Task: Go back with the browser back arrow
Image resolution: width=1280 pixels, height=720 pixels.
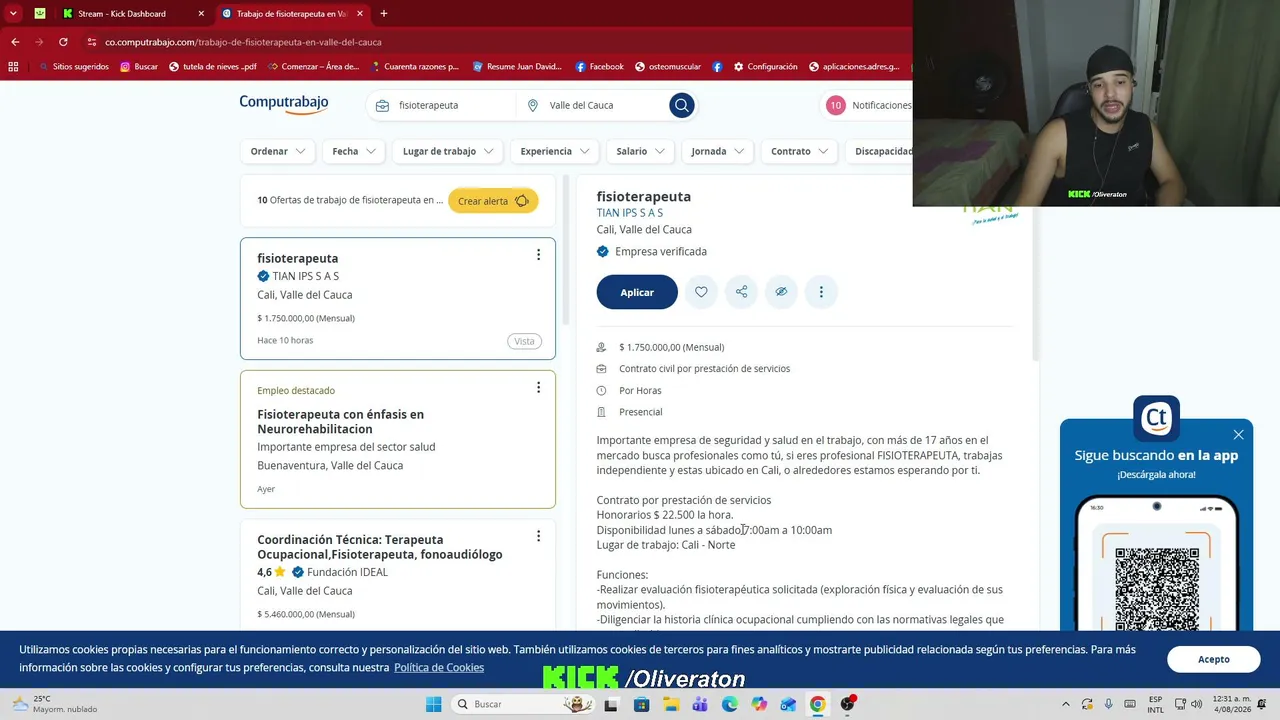Action: coord(15,42)
